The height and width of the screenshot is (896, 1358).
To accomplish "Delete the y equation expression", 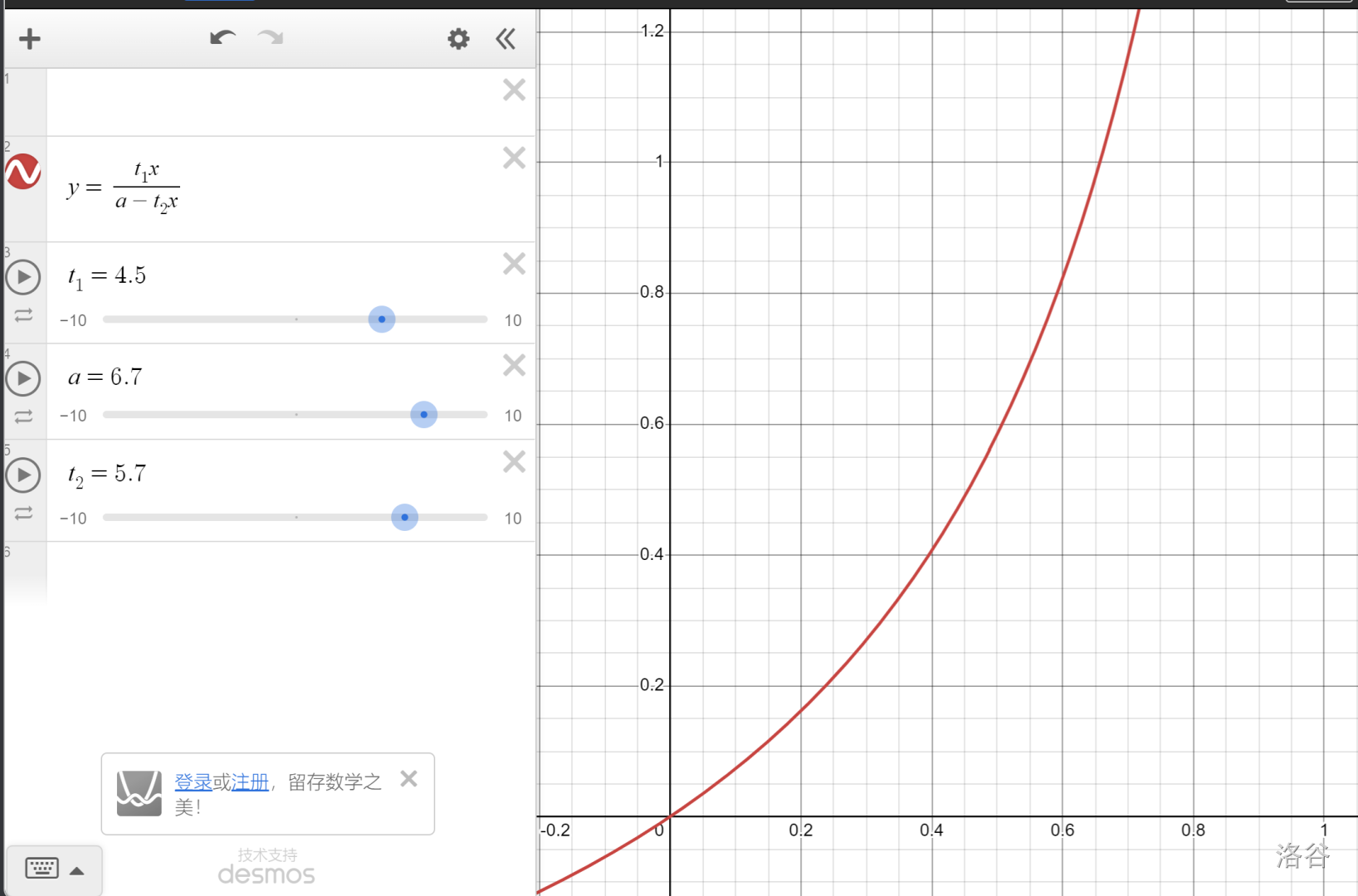I will click(x=515, y=158).
